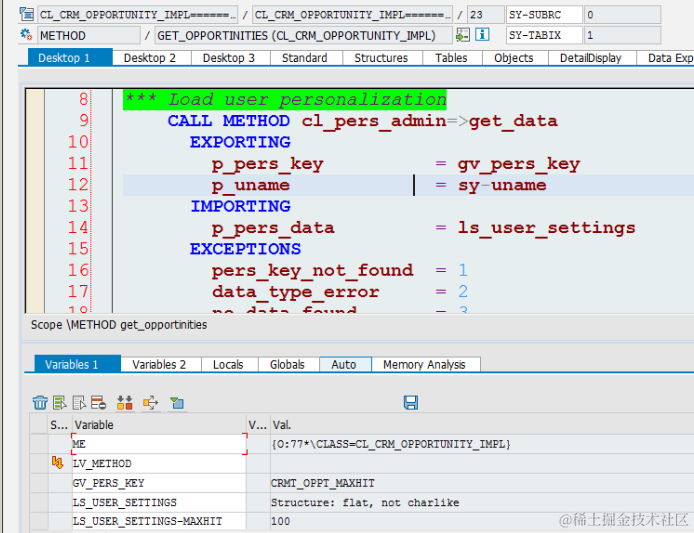Click the gray list icon in variables toolbar

(x=79, y=402)
